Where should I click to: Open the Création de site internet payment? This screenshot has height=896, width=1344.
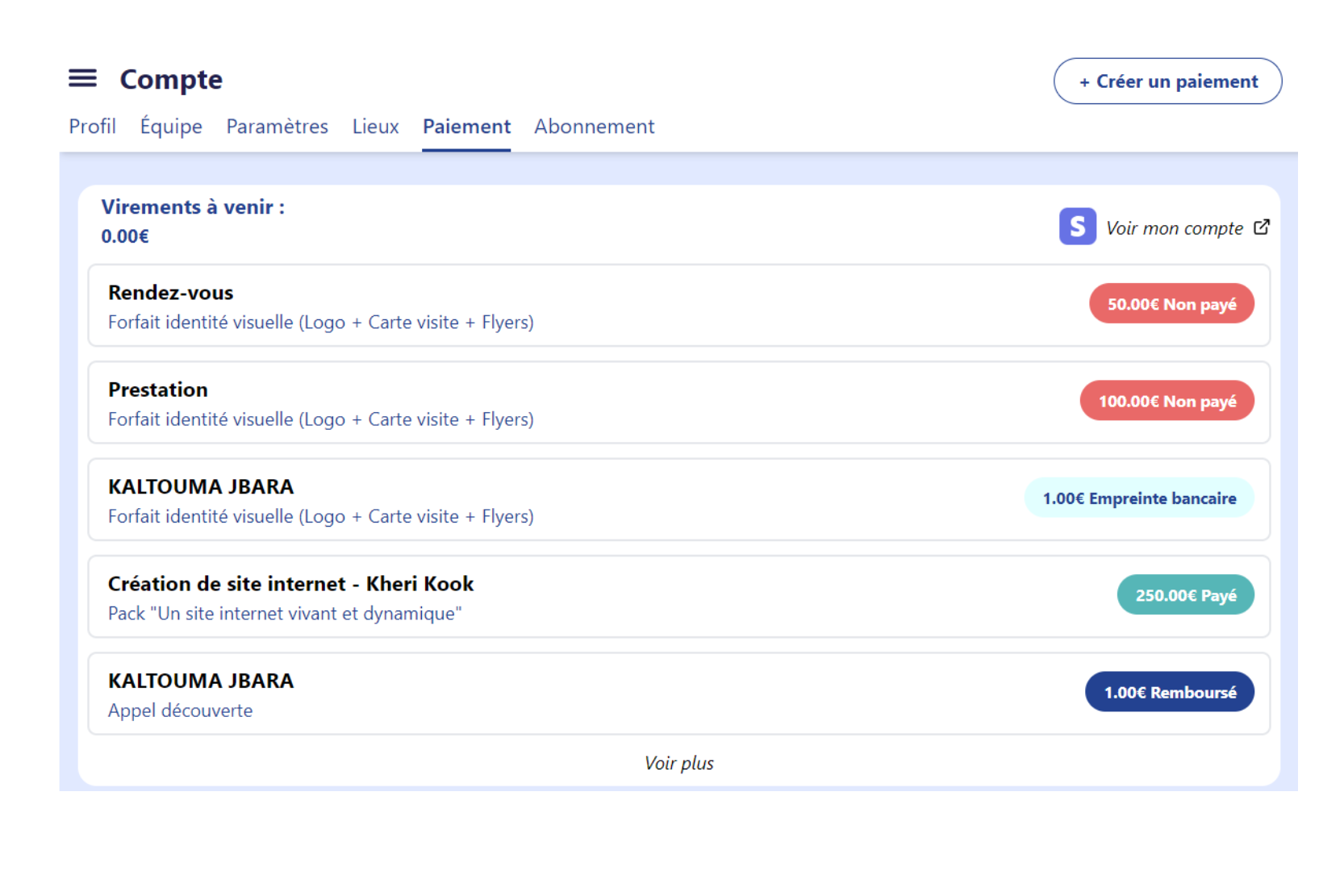565,597
